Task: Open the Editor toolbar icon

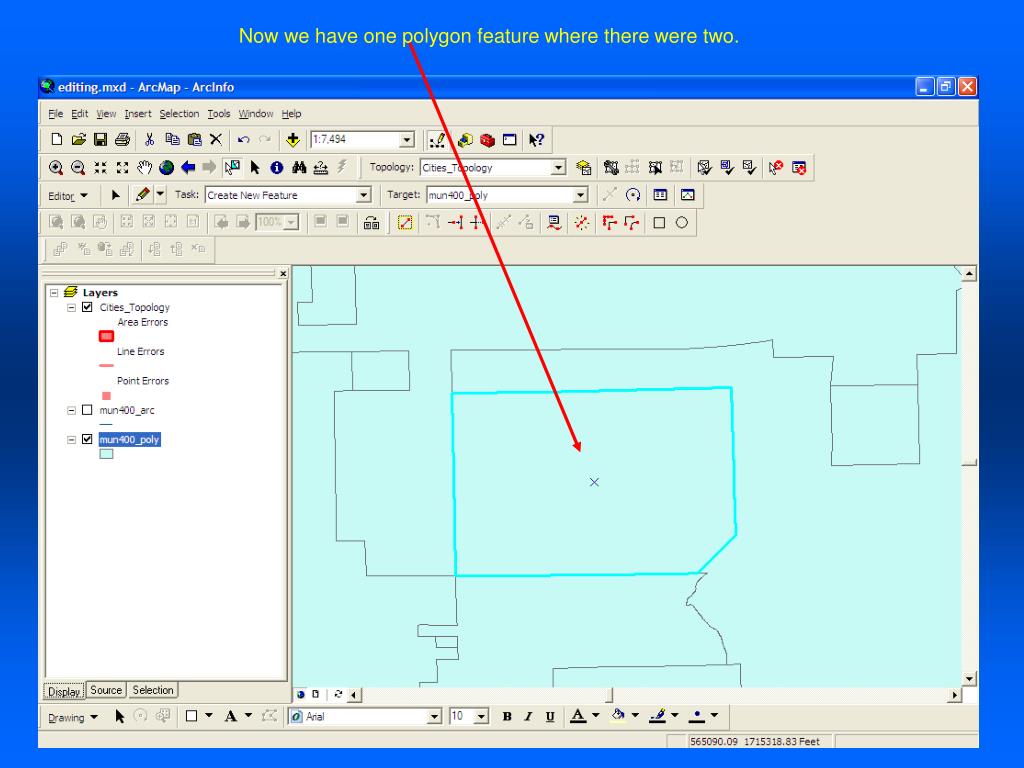Action: coord(437,140)
